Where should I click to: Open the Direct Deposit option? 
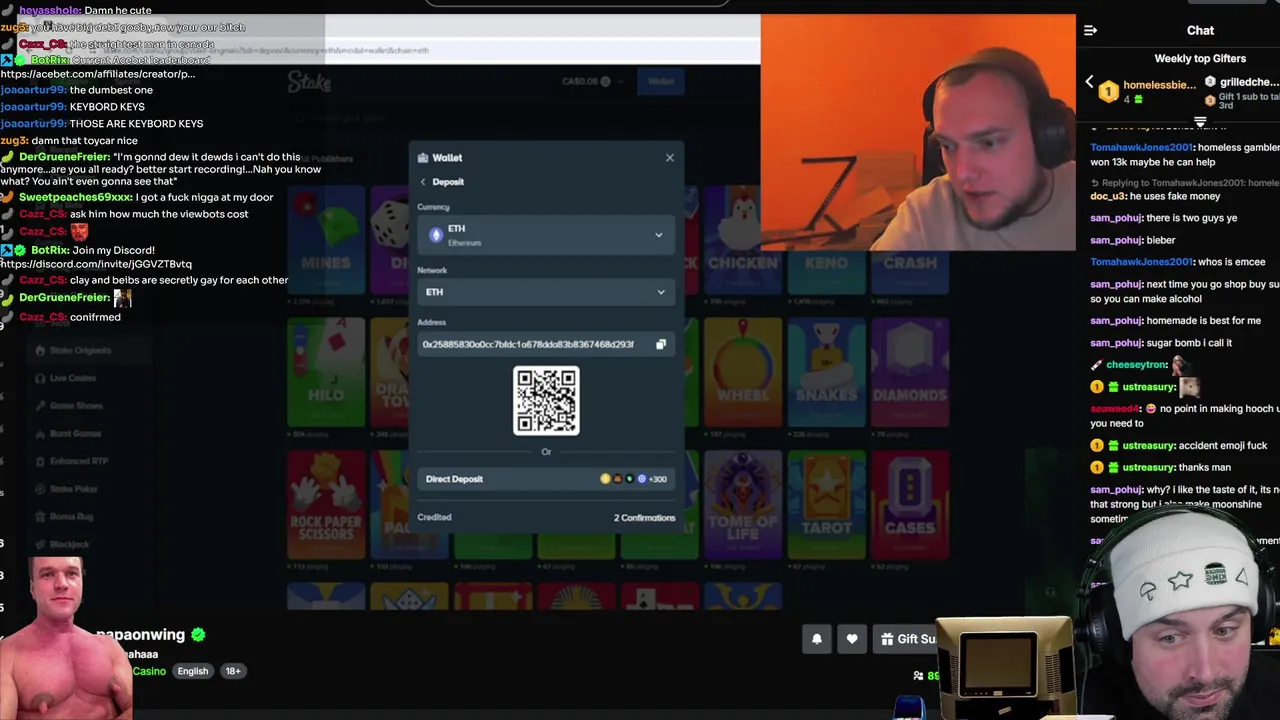tap(546, 479)
